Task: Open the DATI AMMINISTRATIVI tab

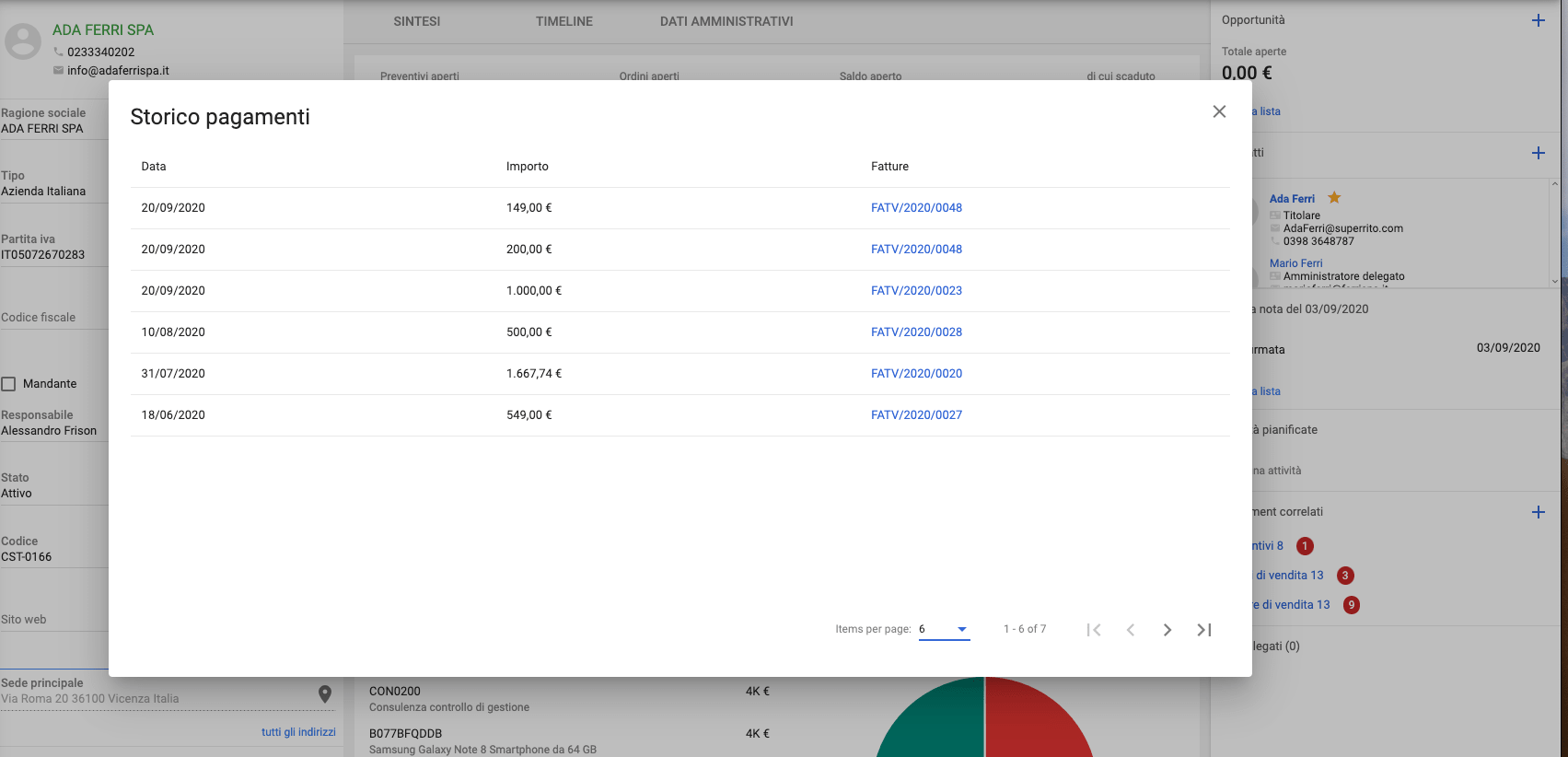Action: (726, 21)
